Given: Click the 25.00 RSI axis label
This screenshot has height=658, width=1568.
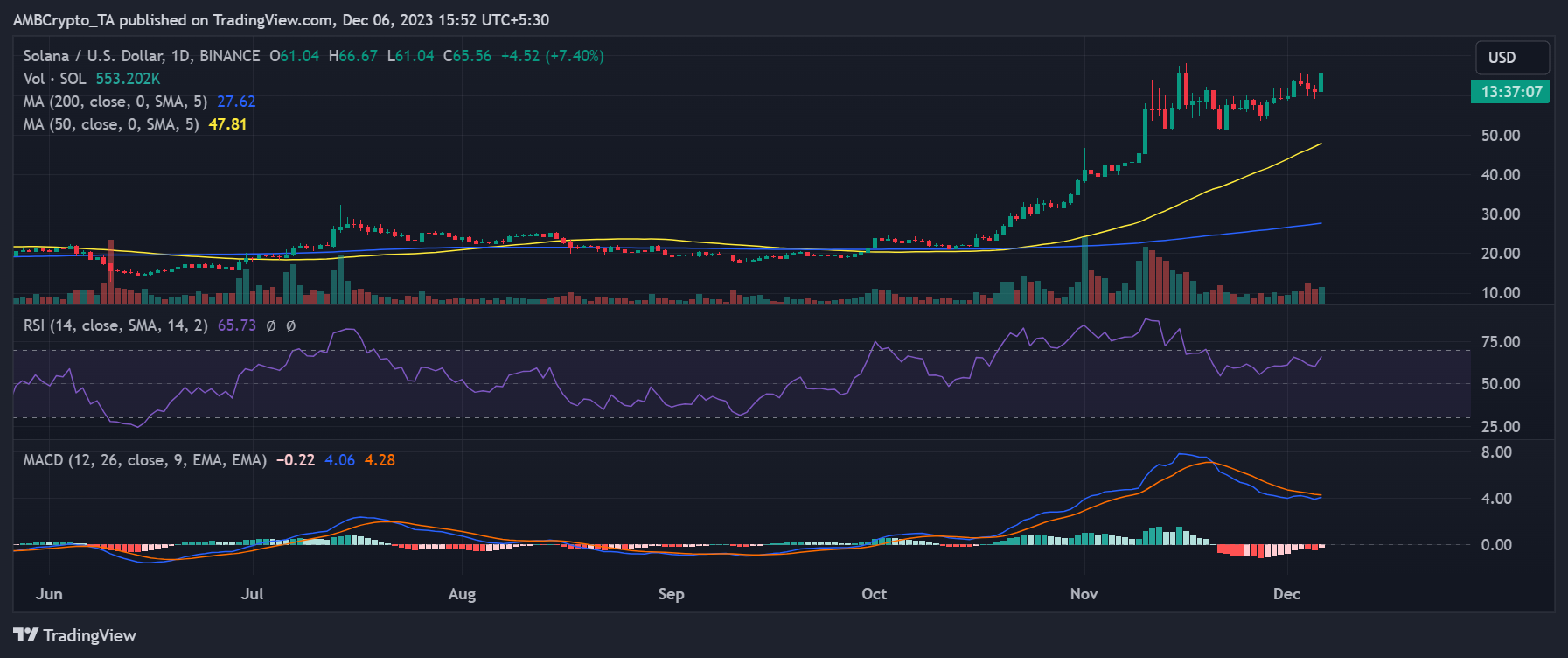Looking at the screenshot, I should [1501, 427].
